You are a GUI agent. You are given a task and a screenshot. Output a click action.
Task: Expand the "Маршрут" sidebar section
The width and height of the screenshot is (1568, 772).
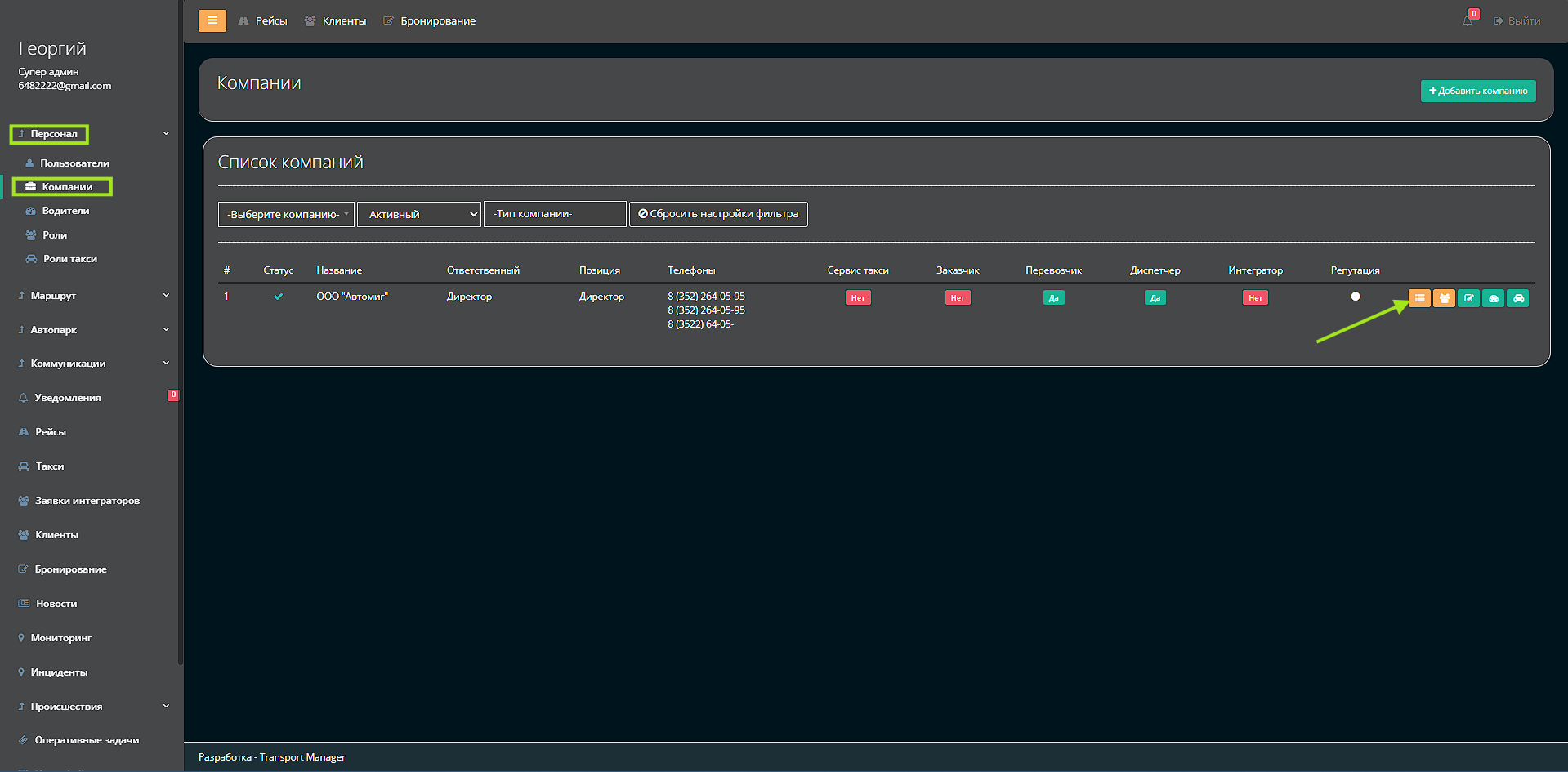92,296
